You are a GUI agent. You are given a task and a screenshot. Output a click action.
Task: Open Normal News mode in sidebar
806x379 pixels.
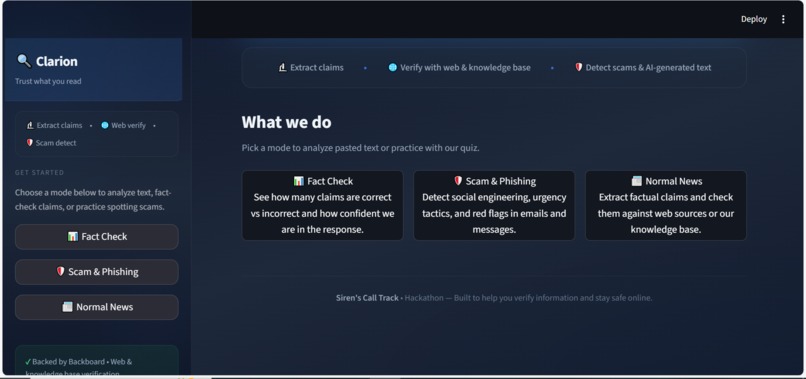(x=97, y=307)
